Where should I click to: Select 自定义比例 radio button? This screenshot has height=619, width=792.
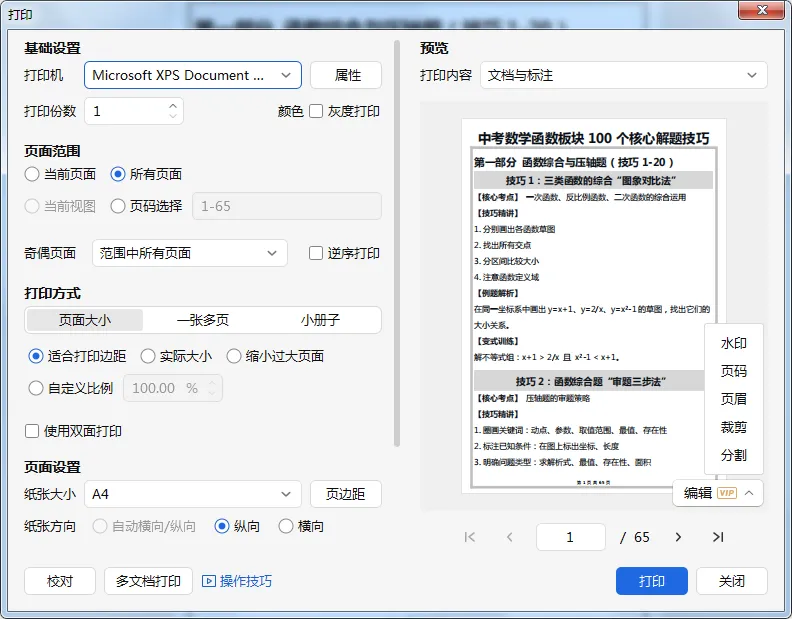[35, 388]
